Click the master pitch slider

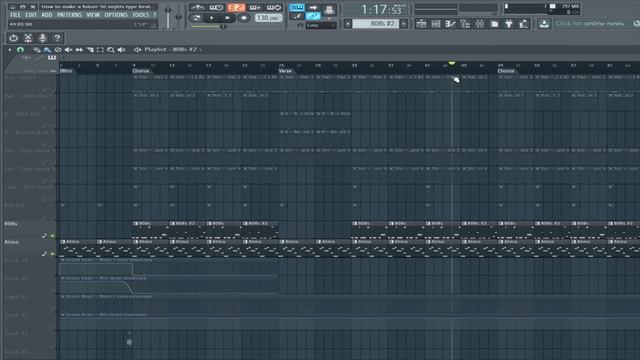click(x=179, y=18)
